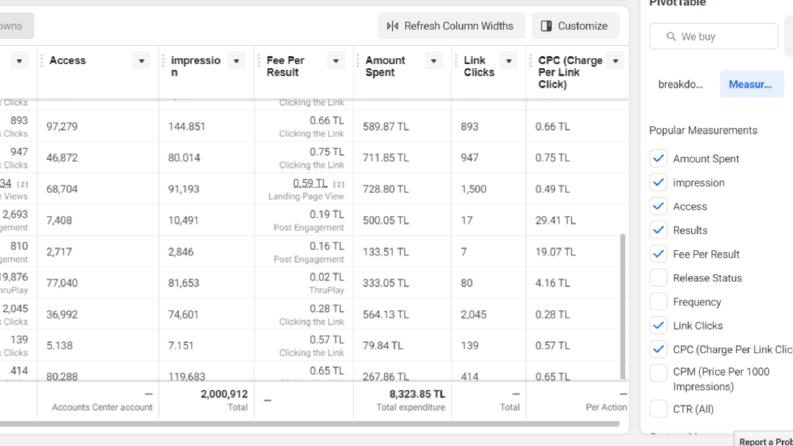Tick the CTR (All) checkbox
The image size is (793, 446).
point(658,409)
